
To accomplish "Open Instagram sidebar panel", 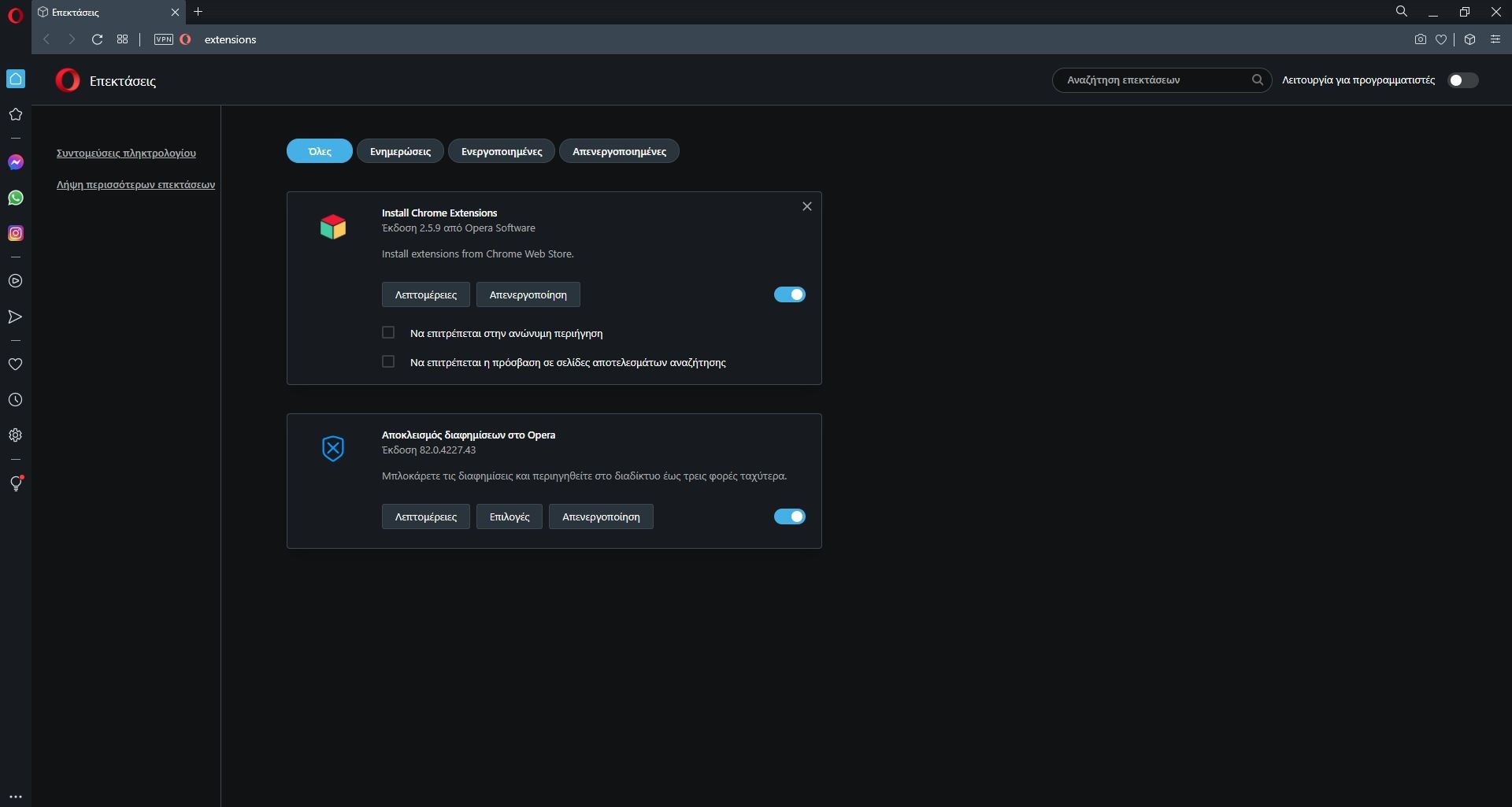I will pyautogui.click(x=16, y=233).
